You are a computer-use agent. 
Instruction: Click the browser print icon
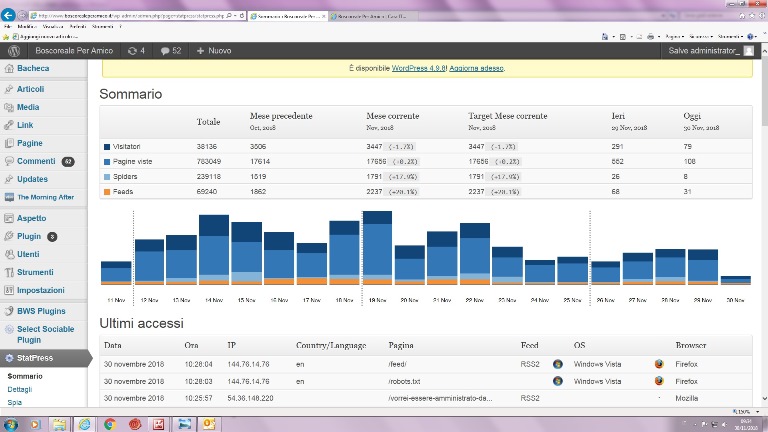[x=650, y=37]
